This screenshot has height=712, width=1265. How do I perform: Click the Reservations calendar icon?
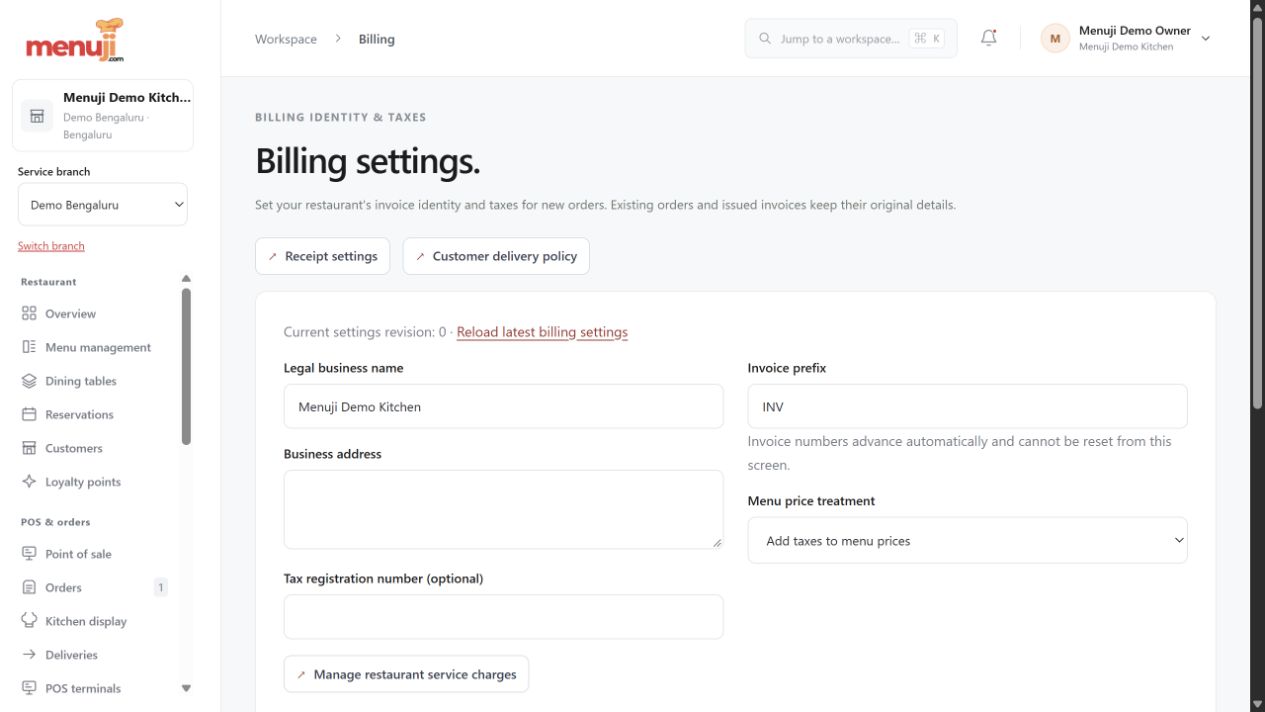pos(29,414)
